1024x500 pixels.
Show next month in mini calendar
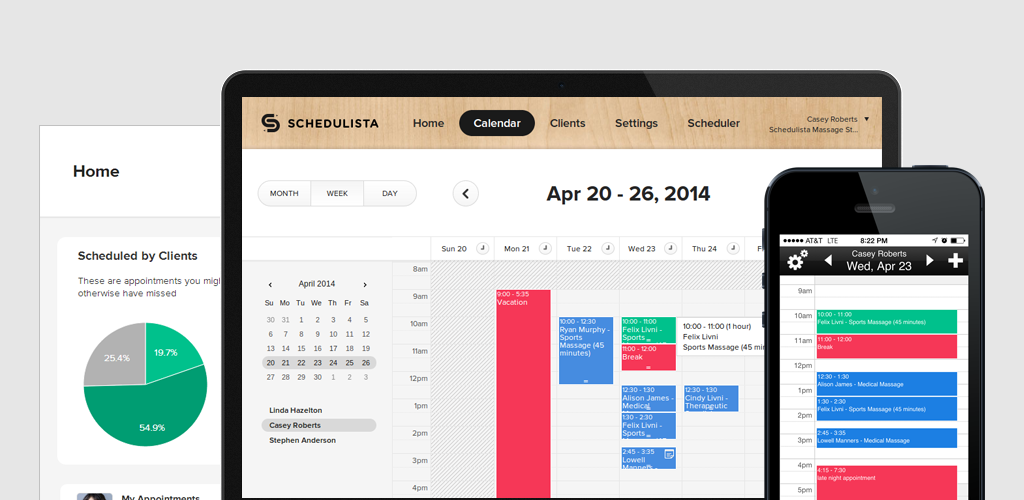(364, 285)
